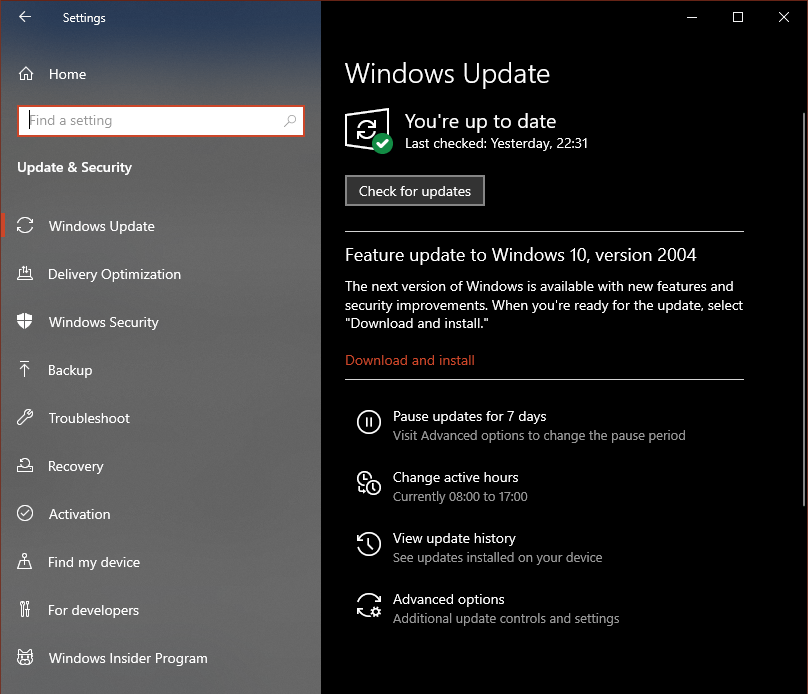Go to Find my device page
Image resolution: width=808 pixels, height=694 pixels.
coord(94,562)
